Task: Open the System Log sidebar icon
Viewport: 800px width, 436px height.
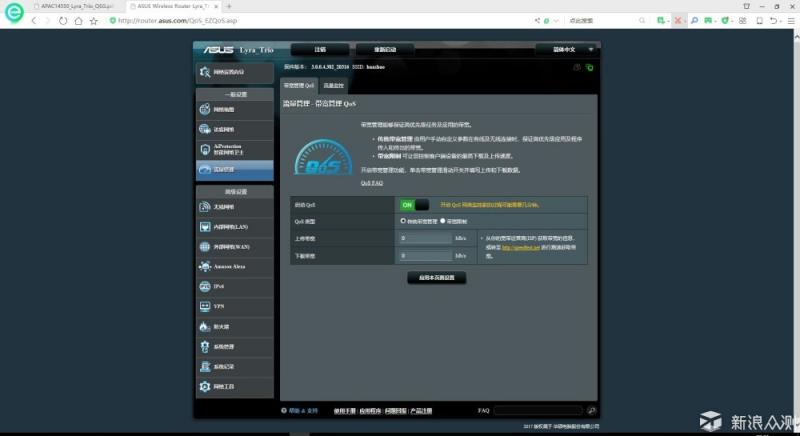Action: tap(205, 366)
